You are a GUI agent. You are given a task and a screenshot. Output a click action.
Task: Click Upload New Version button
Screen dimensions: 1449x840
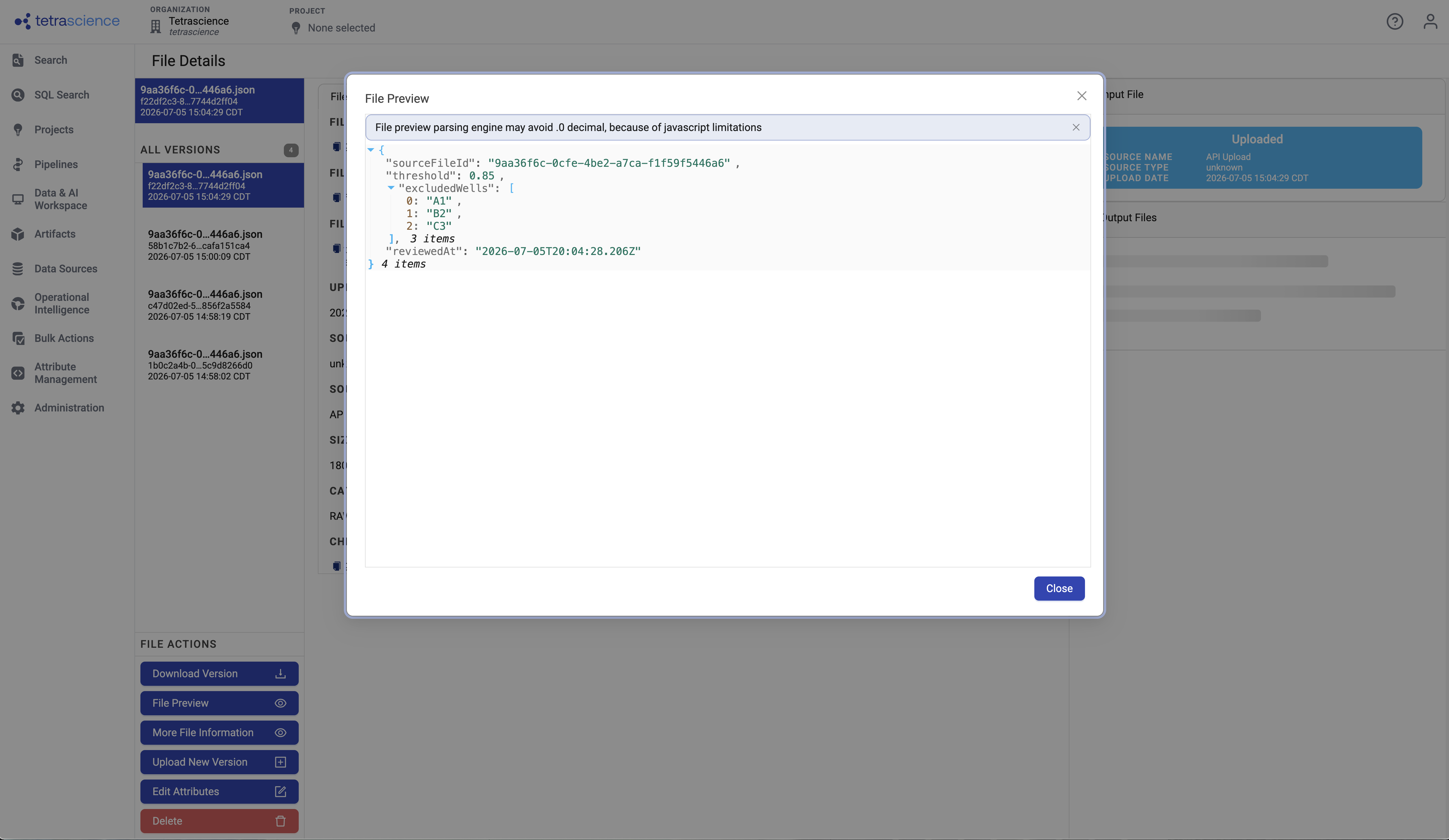pos(219,762)
